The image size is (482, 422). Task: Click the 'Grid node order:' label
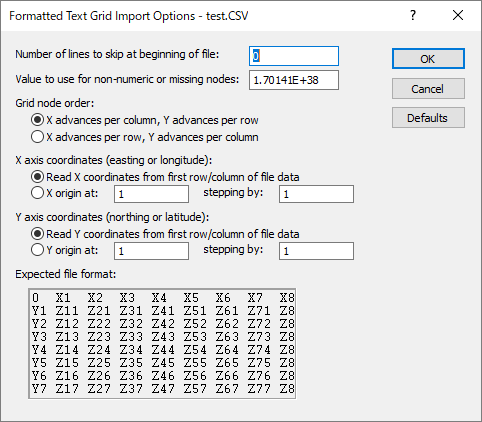(55, 103)
